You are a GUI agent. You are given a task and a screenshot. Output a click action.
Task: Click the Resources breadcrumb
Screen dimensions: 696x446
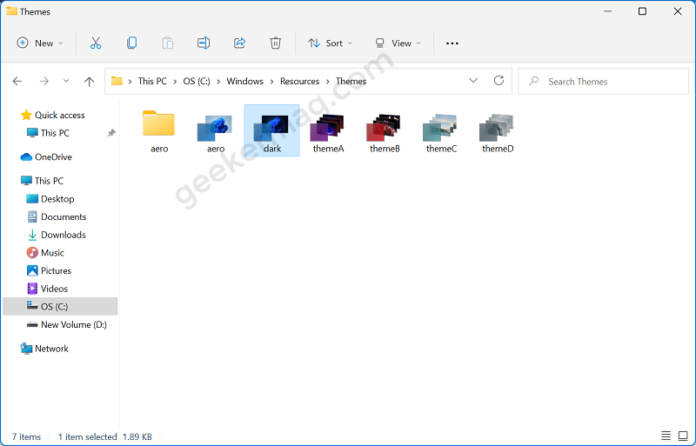[x=300, y=81]
